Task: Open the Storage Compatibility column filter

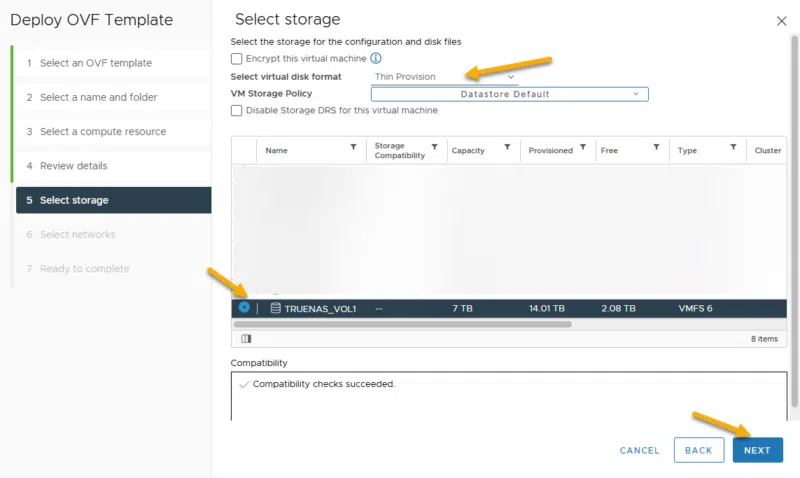Action: [x=434, y=149]
